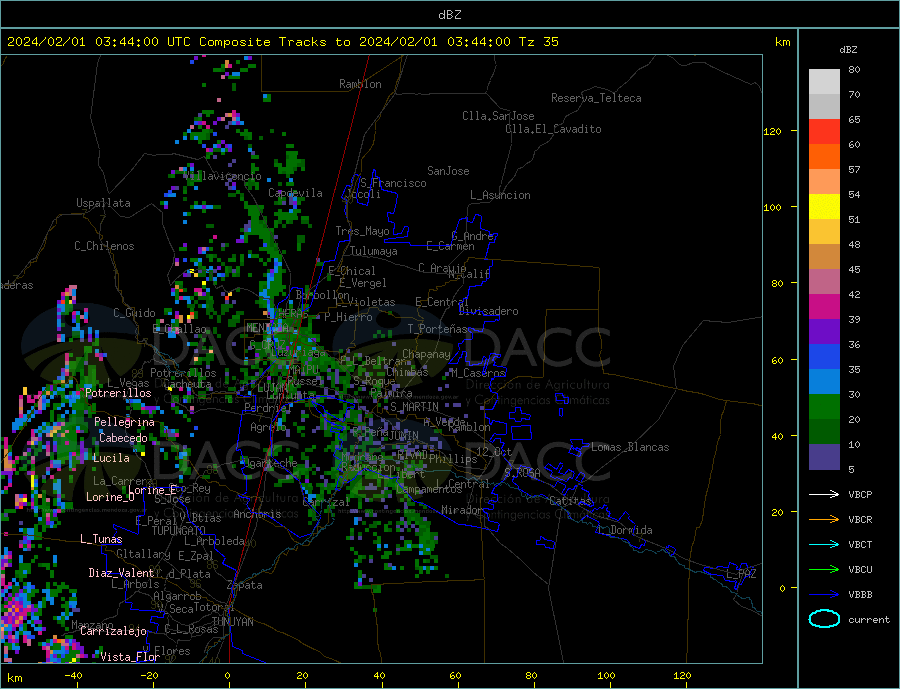
Task: Click the L_PAZ place label
Action: [x=742, y=574]
